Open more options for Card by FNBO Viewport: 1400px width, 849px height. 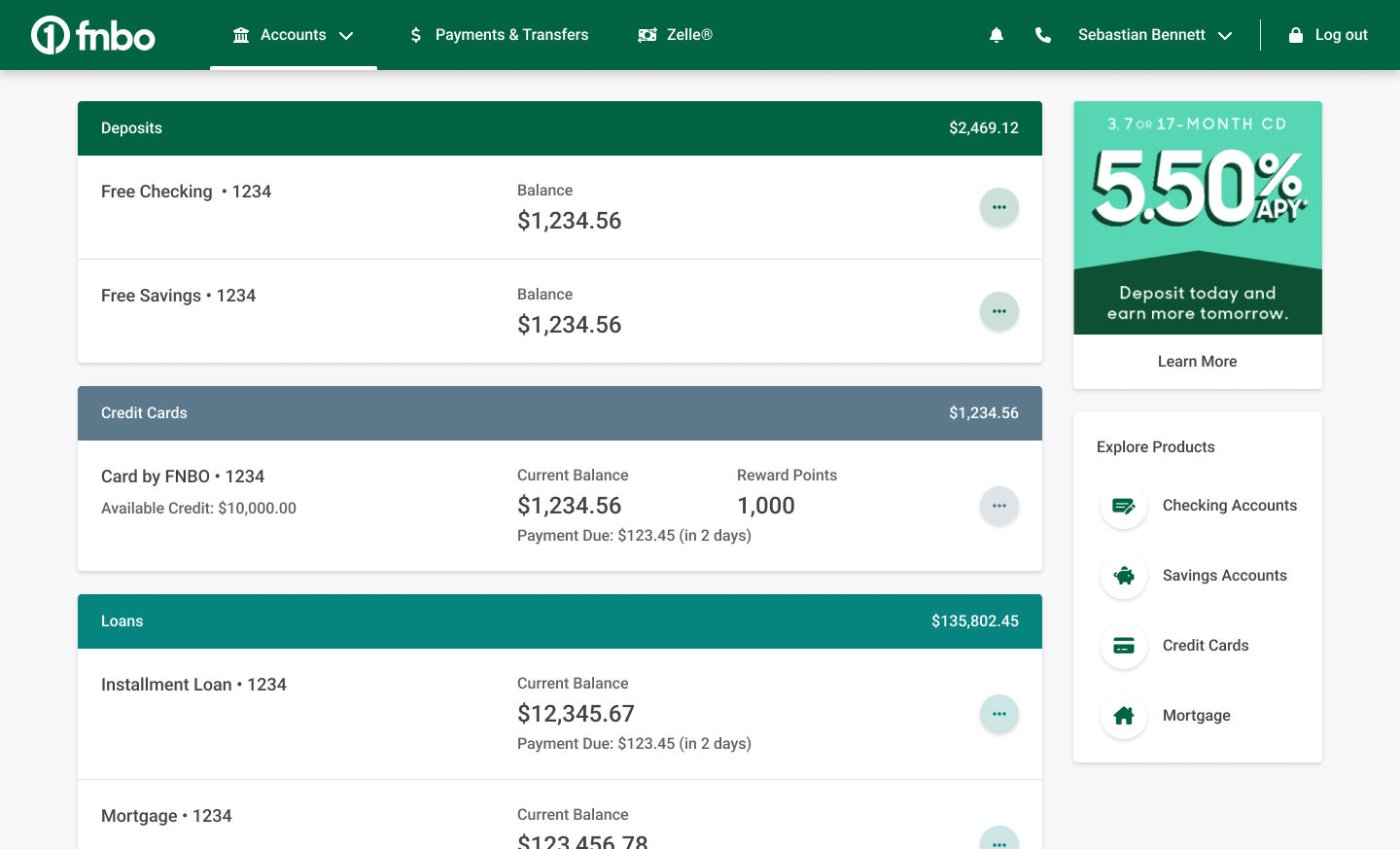tap(999, 506)
